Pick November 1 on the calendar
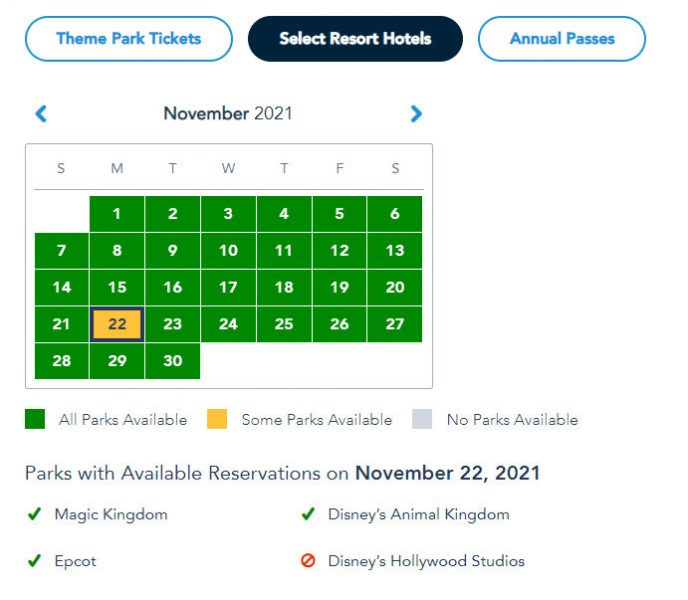The height and width of the screenshot is (600, 688). (x=117, y=213)
